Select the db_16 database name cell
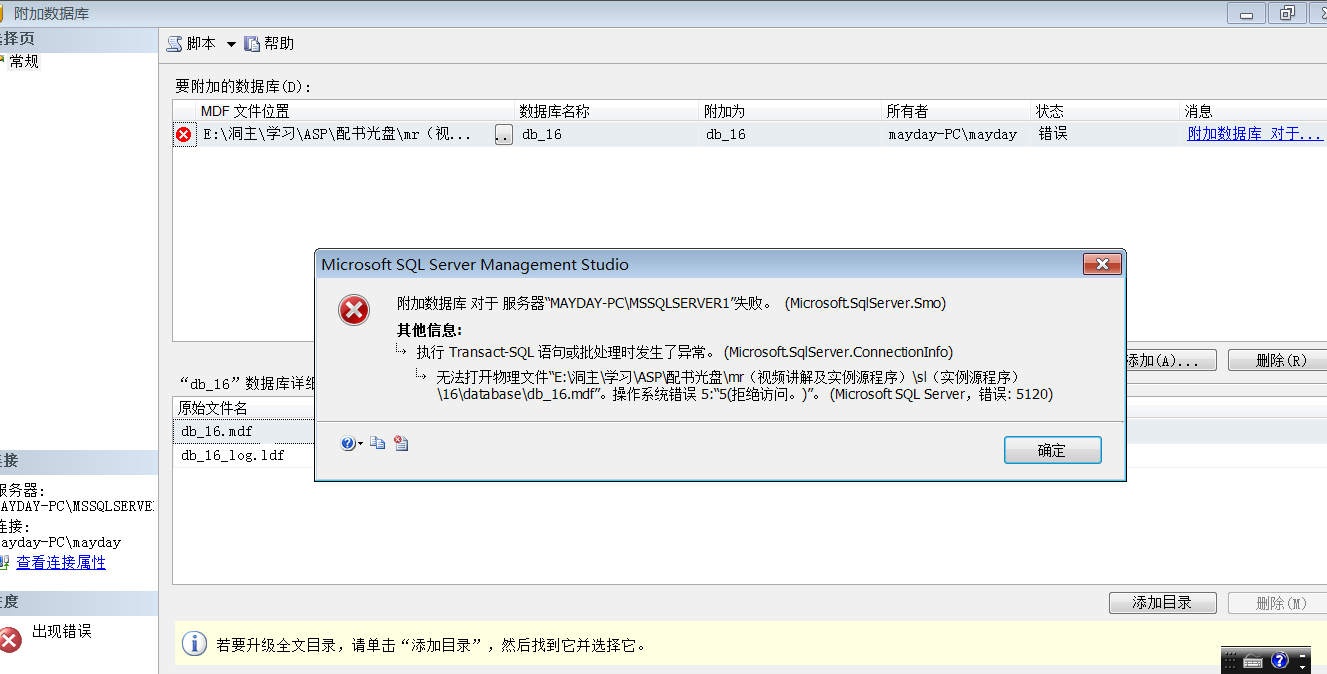The image size is (1327, 674). click(607, 134)
